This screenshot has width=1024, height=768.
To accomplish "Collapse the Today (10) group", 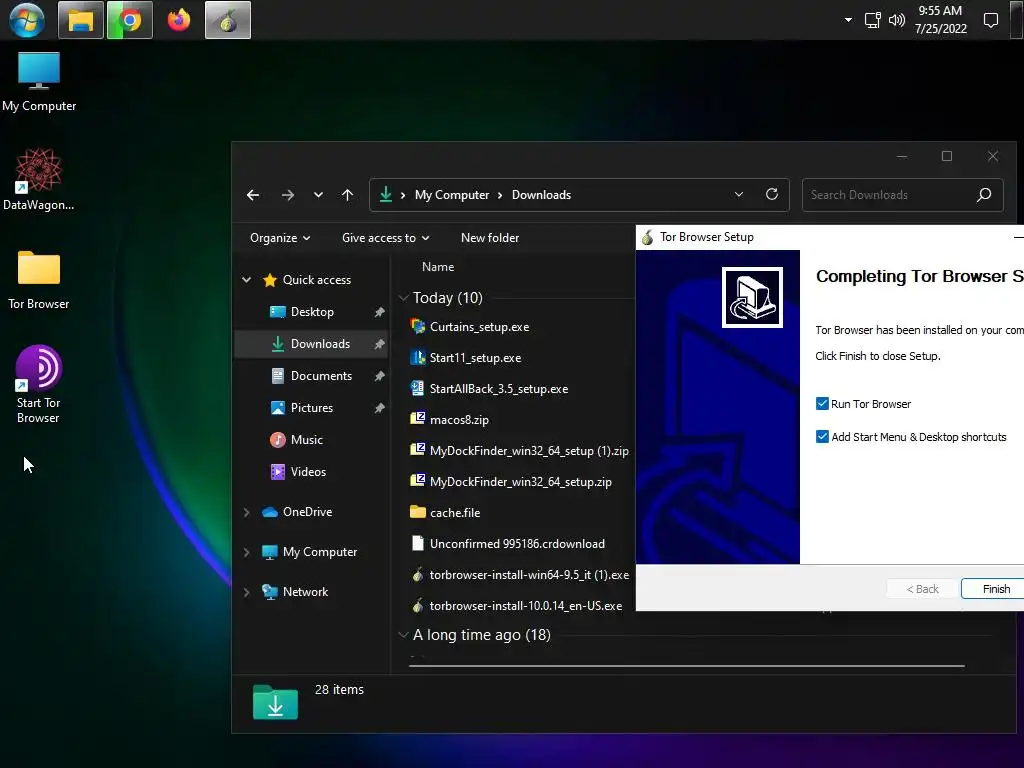I will click(x=403, y=298).
